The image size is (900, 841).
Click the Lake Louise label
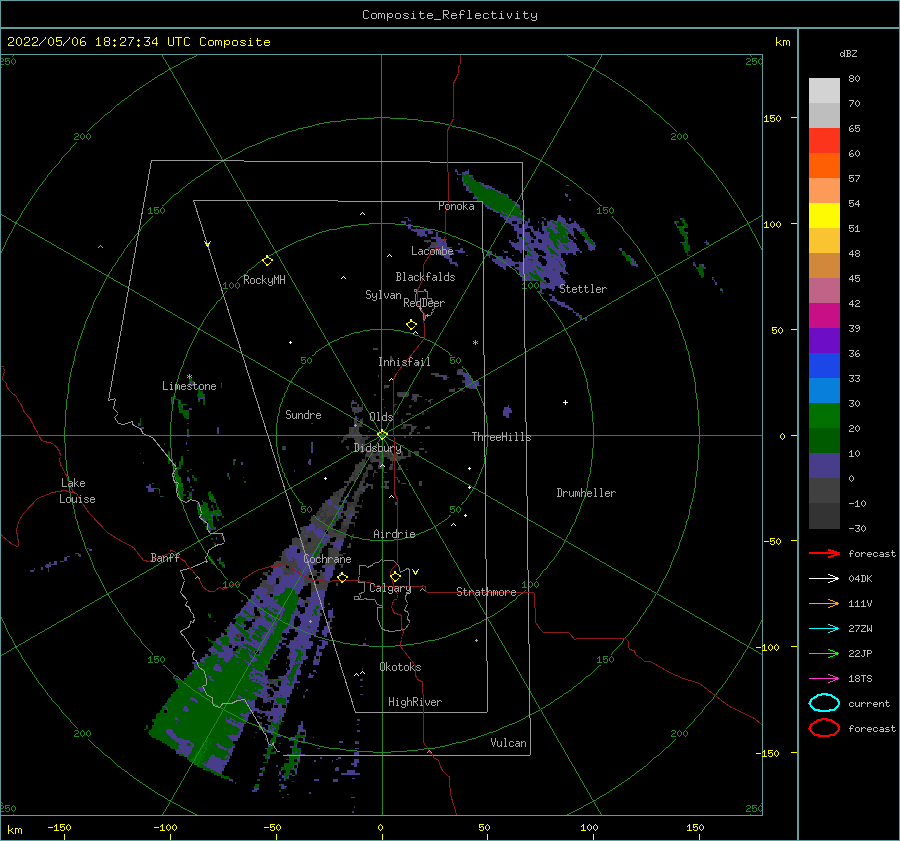pos(77,491)
